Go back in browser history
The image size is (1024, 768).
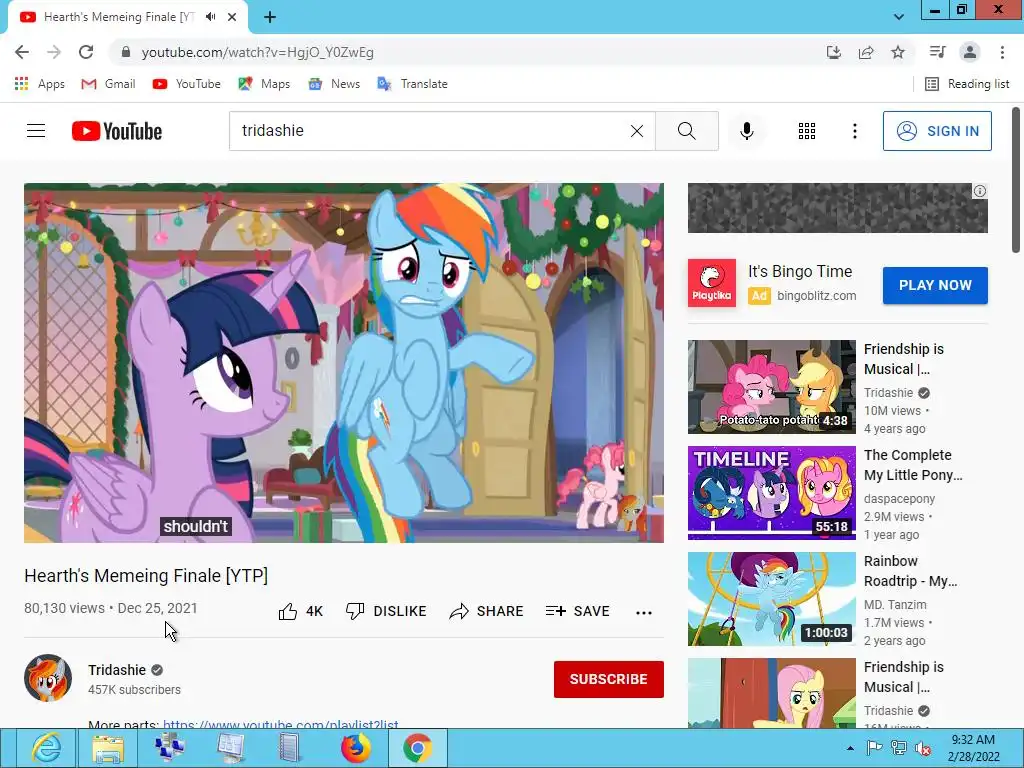point(22,52)
